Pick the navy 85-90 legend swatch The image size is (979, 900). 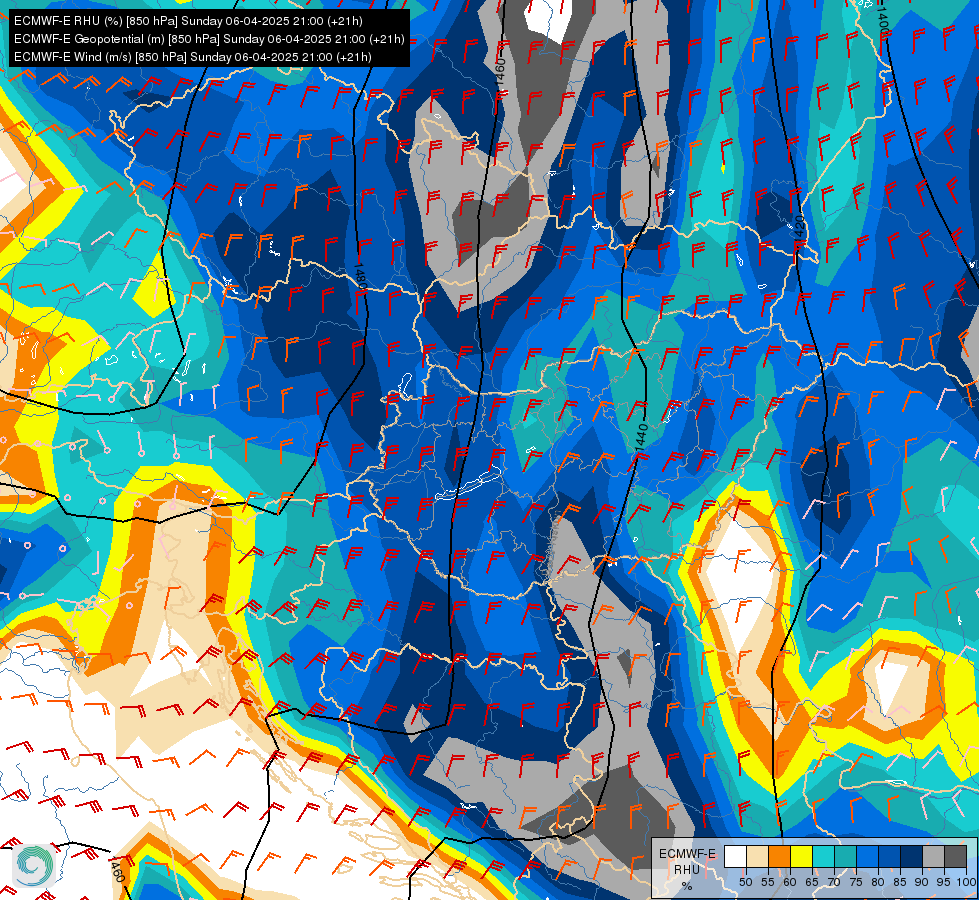pyautogui.click(x=911, y=856)
